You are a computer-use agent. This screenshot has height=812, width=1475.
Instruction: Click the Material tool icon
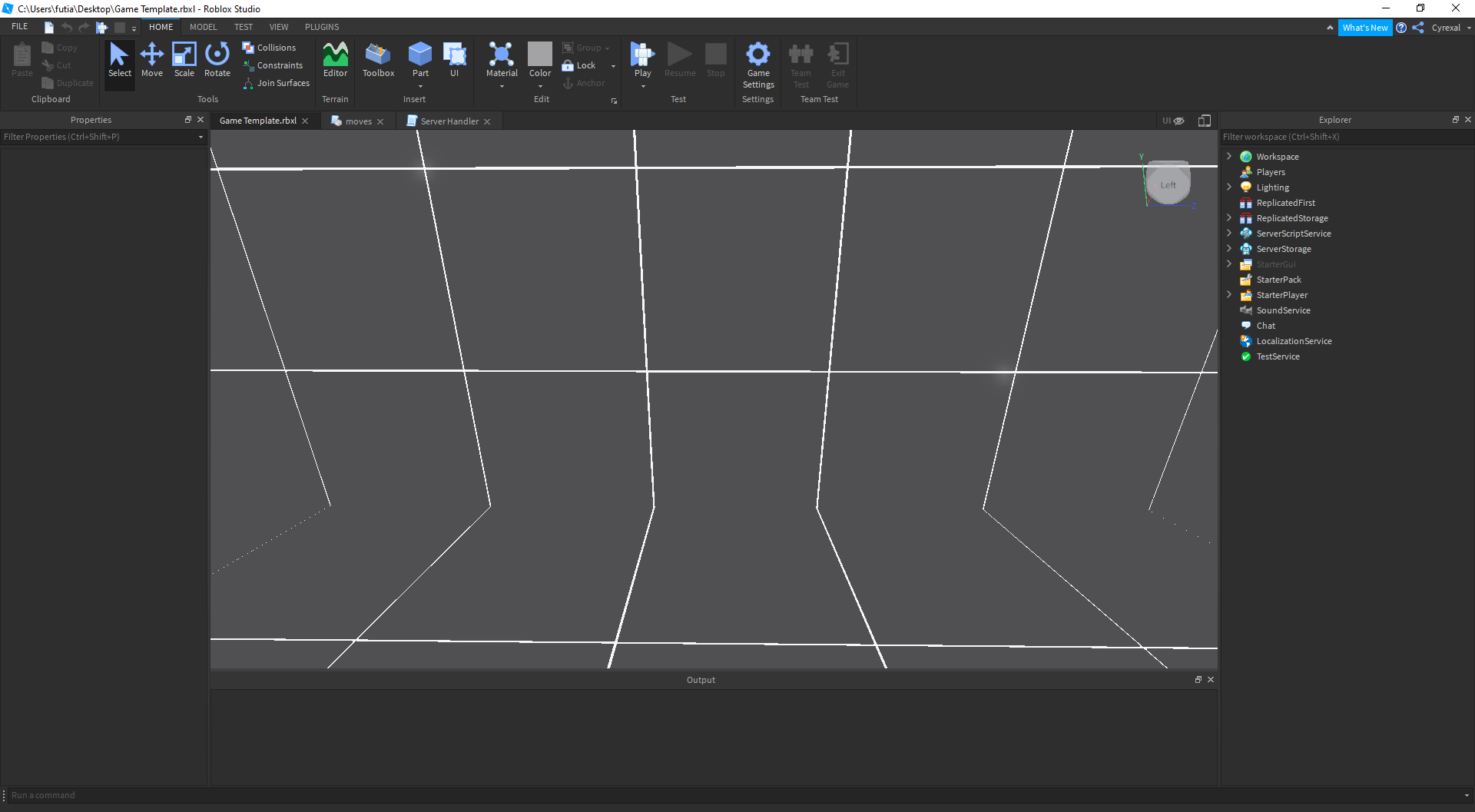502,55
